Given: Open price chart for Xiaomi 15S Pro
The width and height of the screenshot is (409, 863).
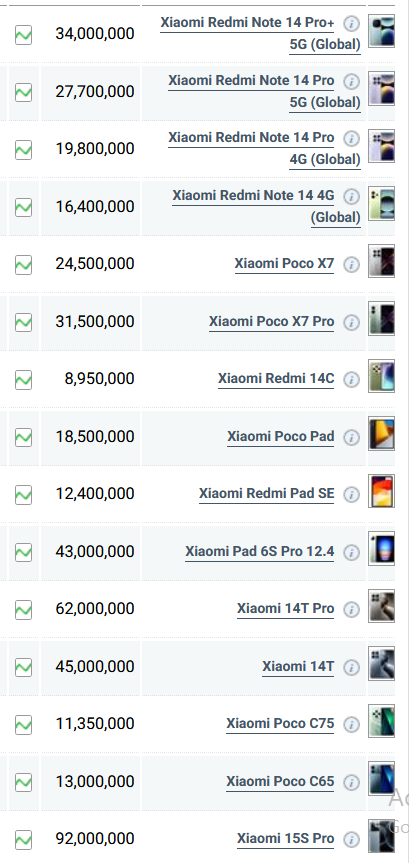Looking at the screenshot, I should [23, 840].
